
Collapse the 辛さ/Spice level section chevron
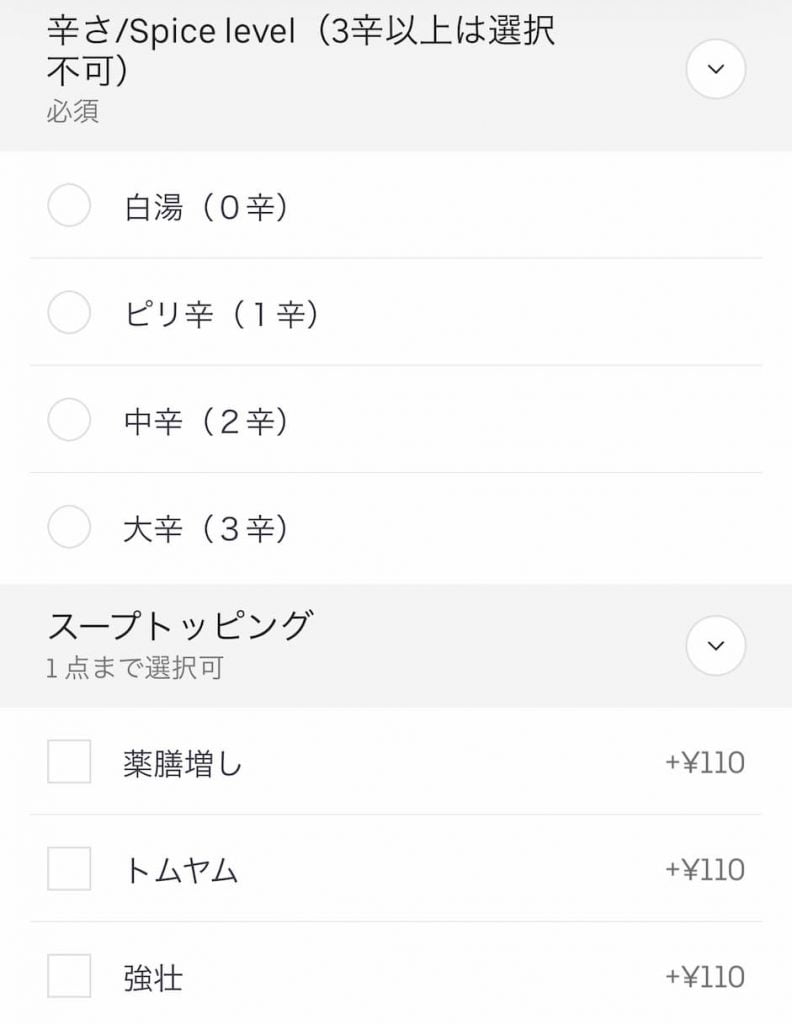point(716,69)
